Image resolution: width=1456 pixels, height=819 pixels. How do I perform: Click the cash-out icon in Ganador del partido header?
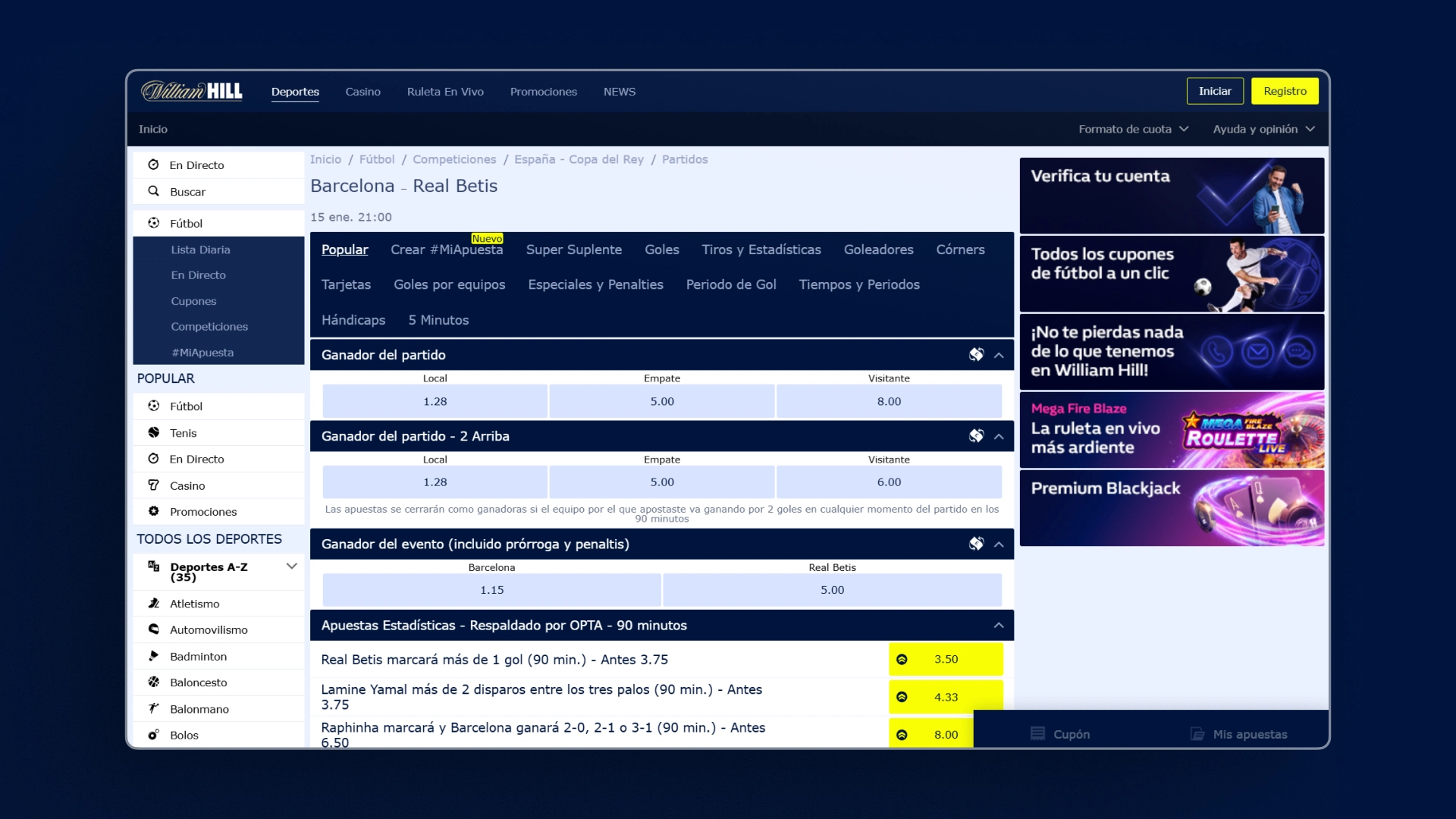pos(976,355)
